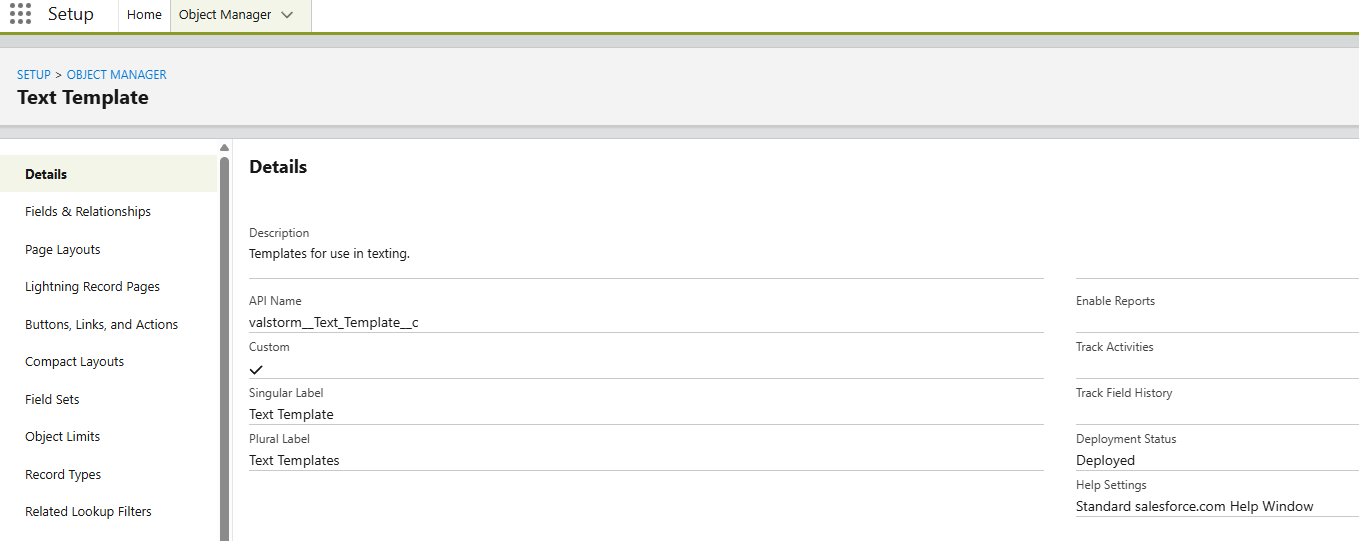The width and height of the screenshot is (1359, 541).
Task: Open Field Sets section
Action: 52,399
